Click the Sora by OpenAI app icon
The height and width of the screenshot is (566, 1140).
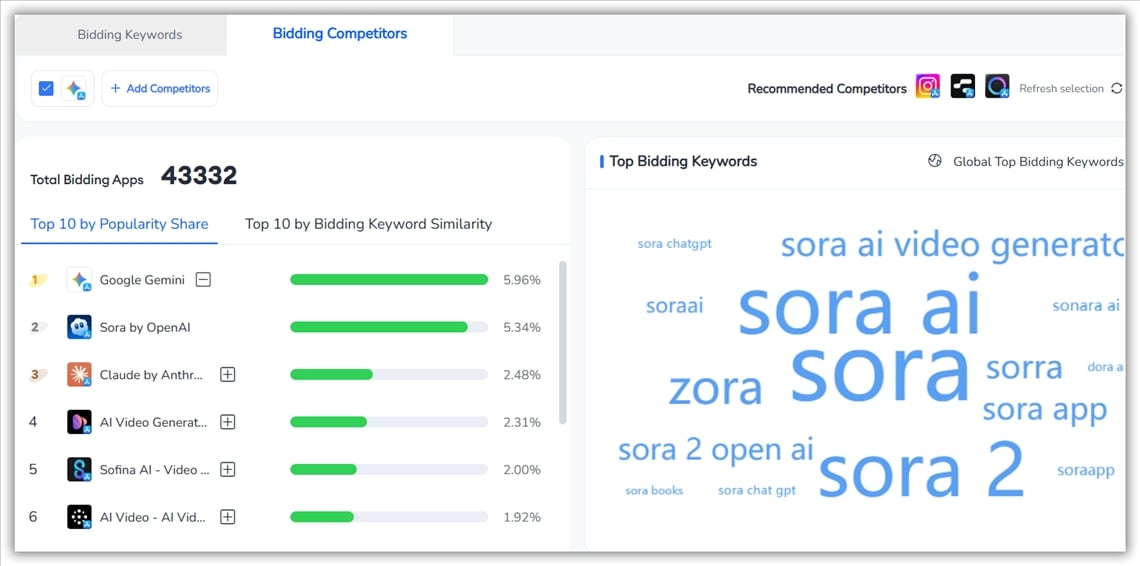[79, 327]
